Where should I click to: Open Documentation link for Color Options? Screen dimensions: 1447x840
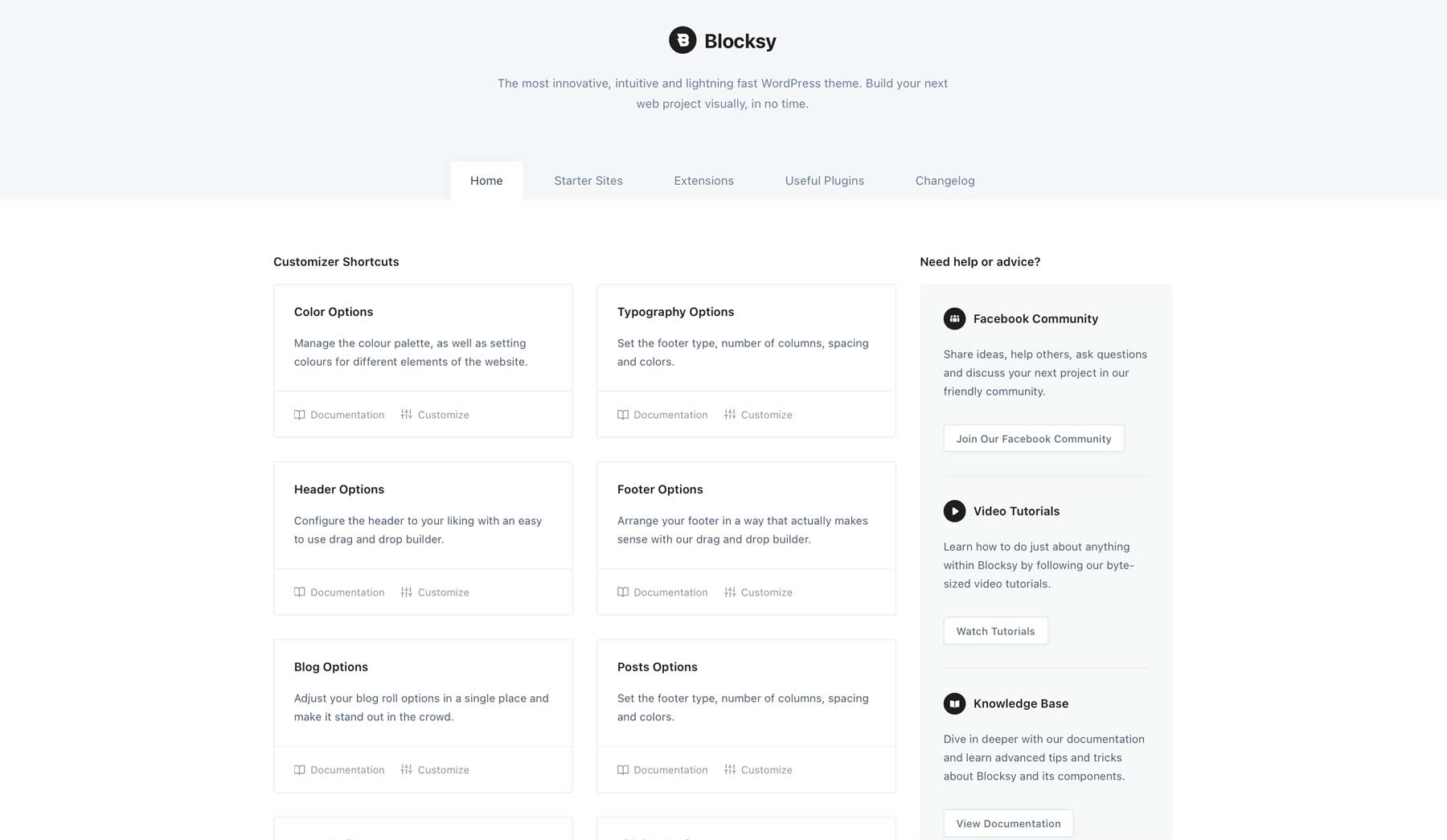pyautogui.click(x=339, y=415)
